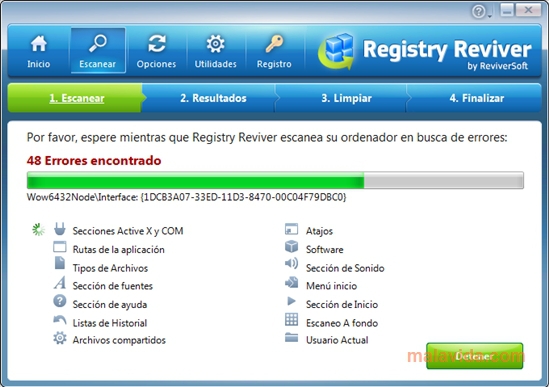Click the plug icon for Active X y COM
549x387 pixels.
pyautogui.click(x=60, y=229)
